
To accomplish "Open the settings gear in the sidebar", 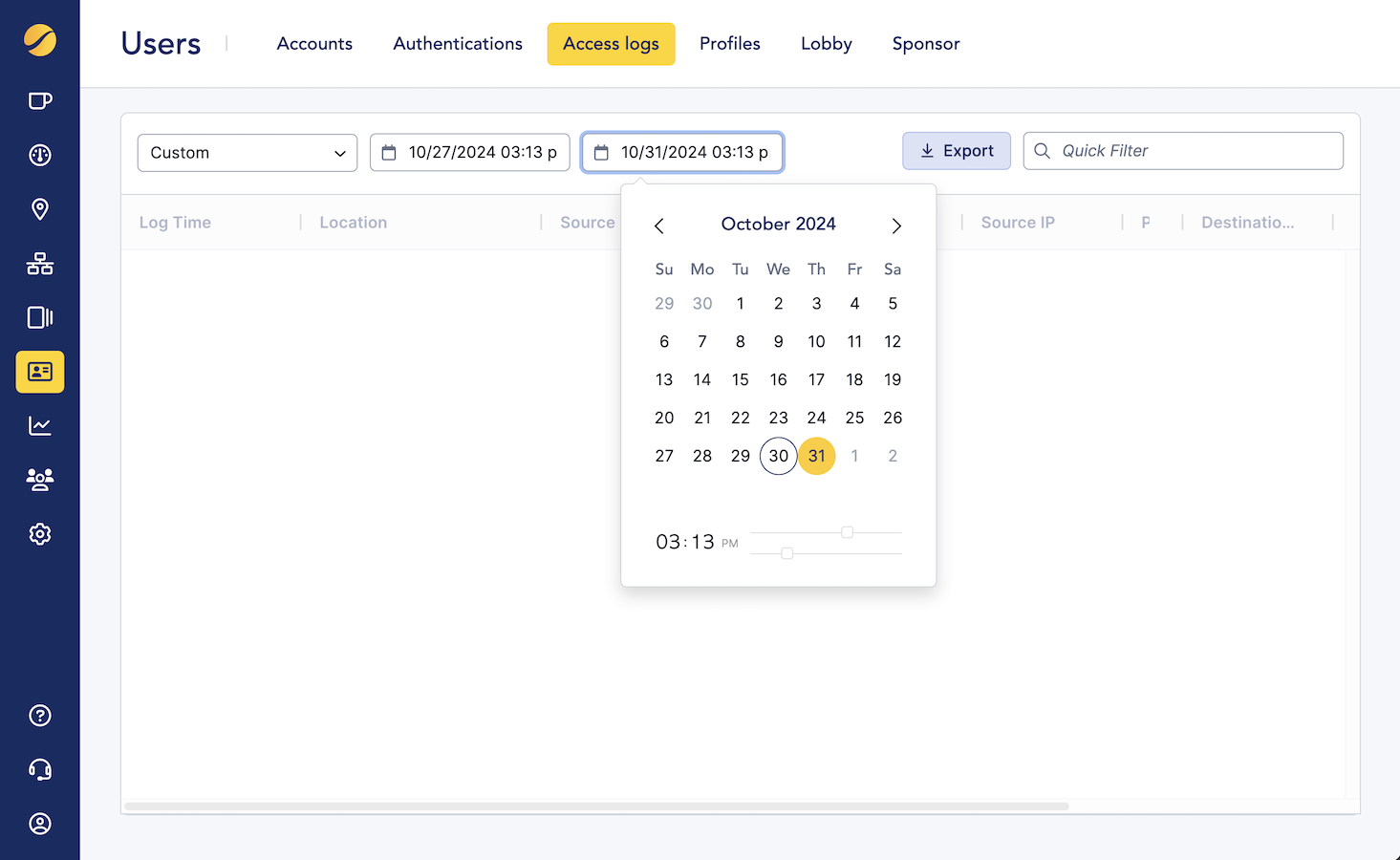I will [39, 533].
